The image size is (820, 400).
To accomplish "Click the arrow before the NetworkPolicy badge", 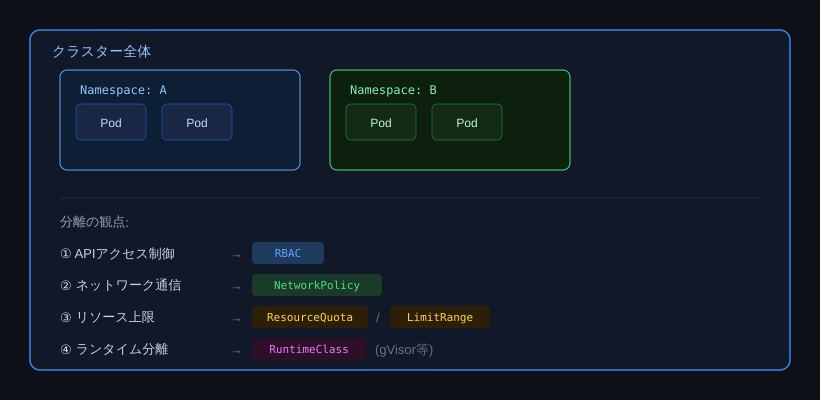I will (236, 287).
